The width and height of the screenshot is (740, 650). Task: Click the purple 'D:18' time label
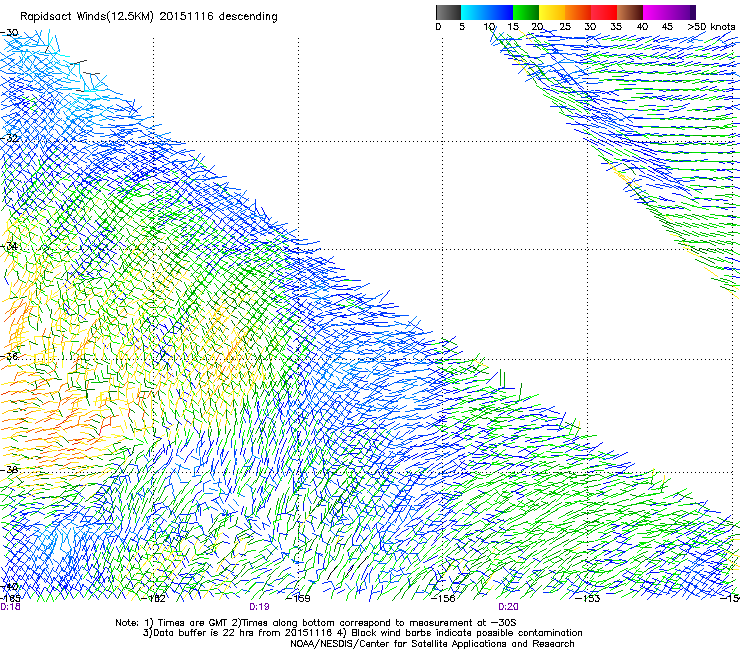(10, 607)
